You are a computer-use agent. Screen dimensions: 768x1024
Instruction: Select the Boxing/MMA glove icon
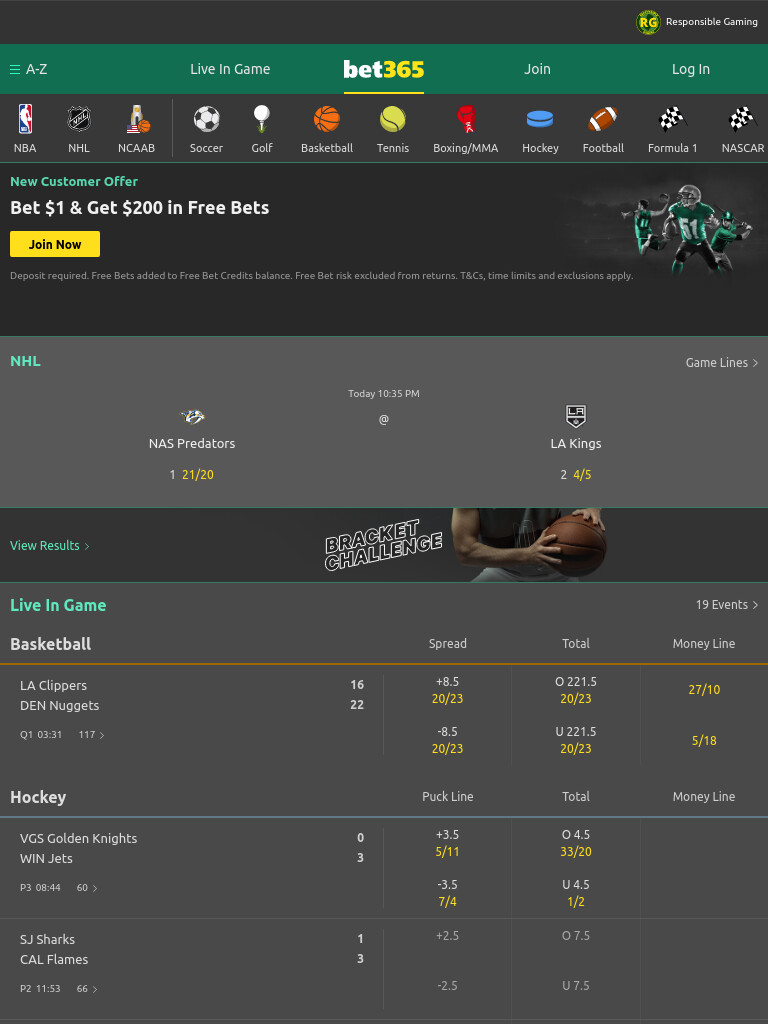coord(466,119)
